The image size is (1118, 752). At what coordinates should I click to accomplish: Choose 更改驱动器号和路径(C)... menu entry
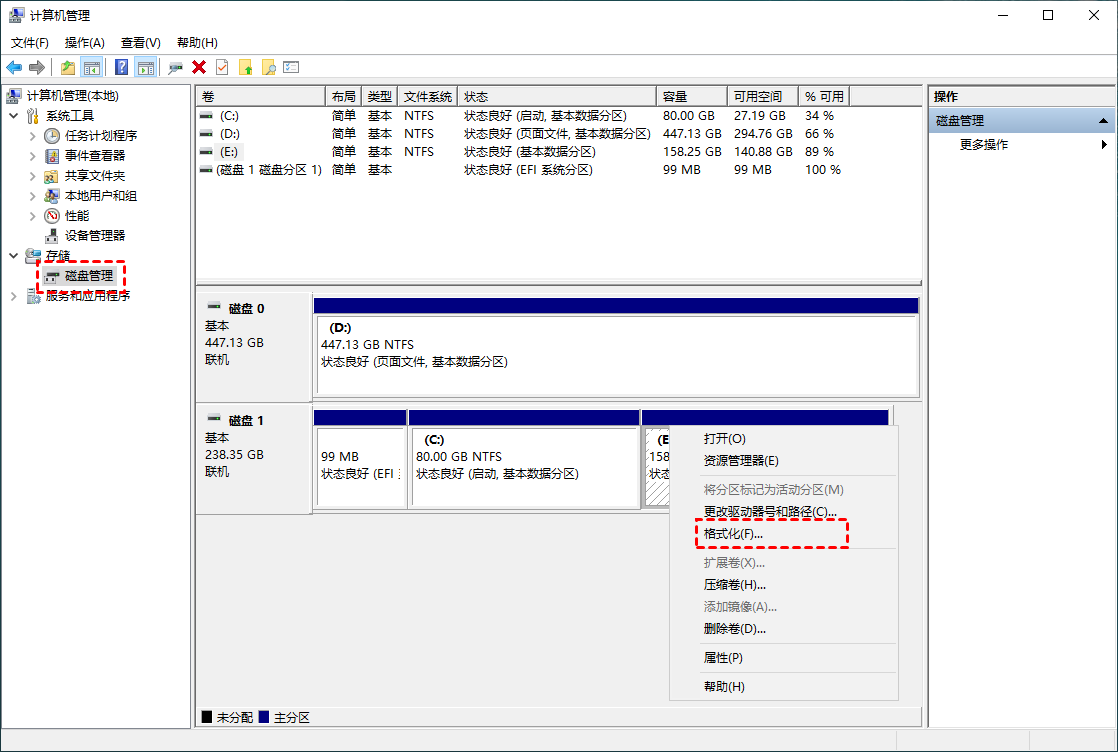pos(784,512)
